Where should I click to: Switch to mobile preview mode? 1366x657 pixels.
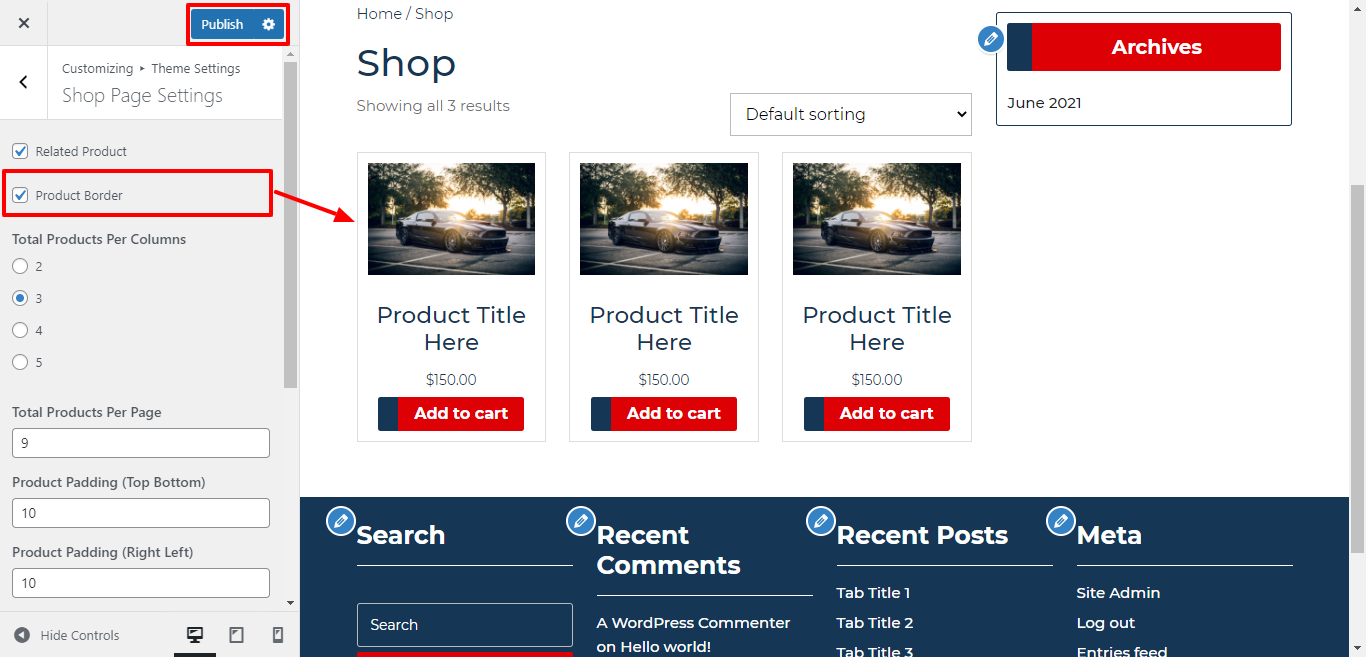tap(278, 634)
